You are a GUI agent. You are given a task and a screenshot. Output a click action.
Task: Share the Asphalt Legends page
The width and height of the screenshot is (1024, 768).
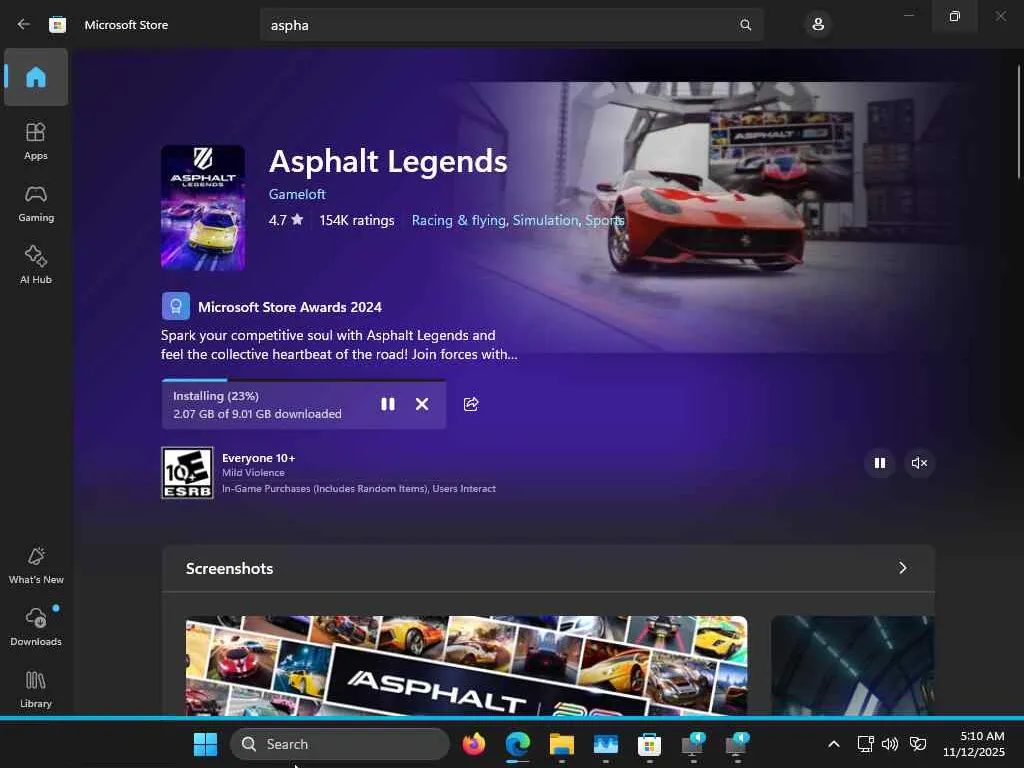(x=471, y=404)
